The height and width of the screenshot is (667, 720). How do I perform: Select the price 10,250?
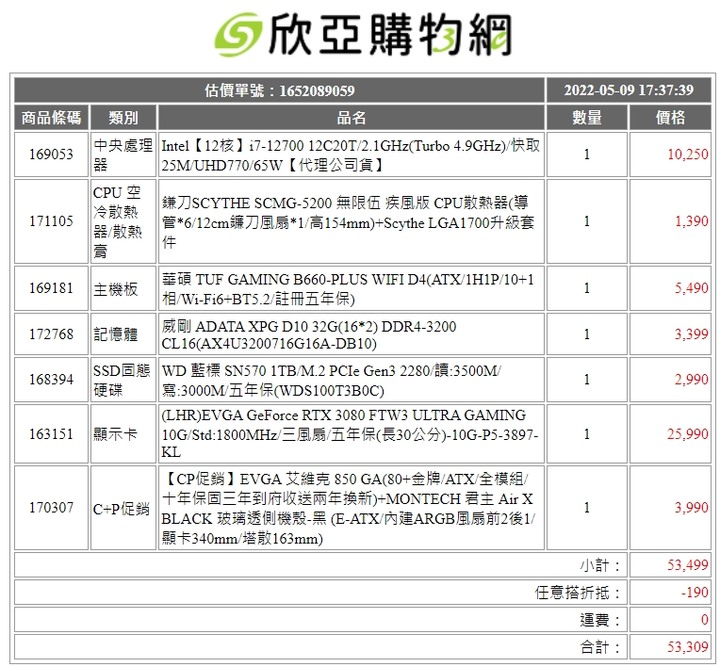[x=687, y=154]
